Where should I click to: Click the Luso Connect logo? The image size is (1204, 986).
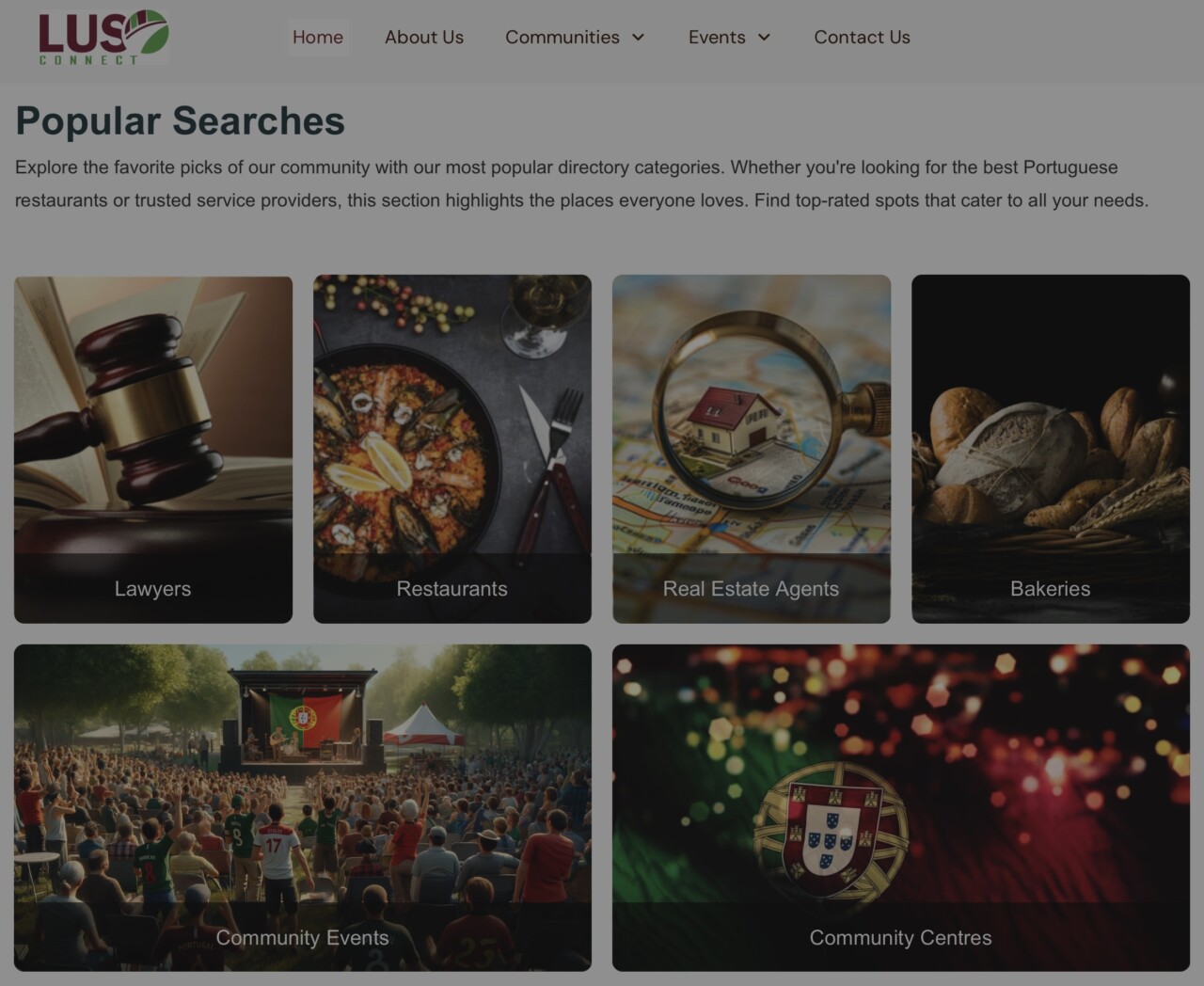[103, 38]
